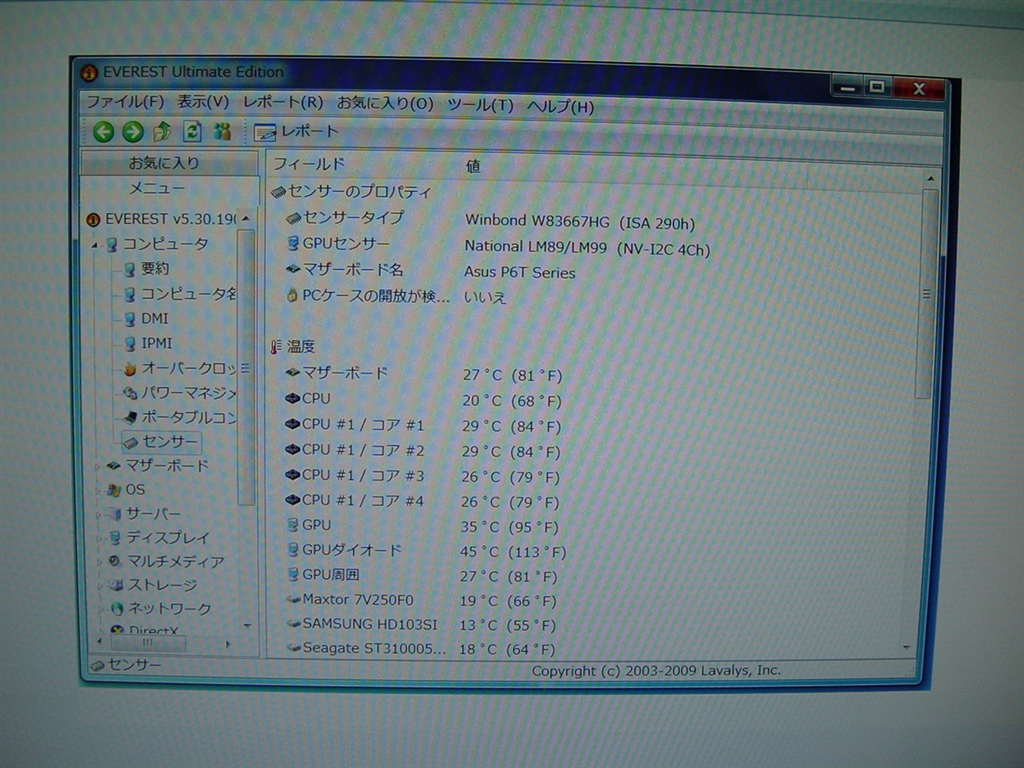This screenshot has width=1024, height=768.
Task: Select the オーバークロック tree item
Action: tap(180, 368)
